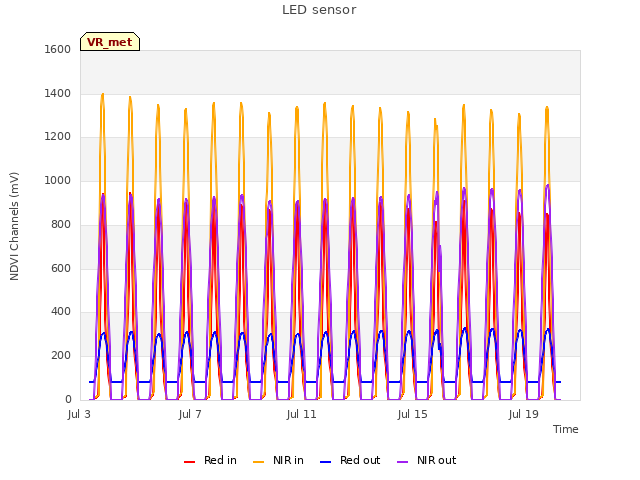Click the LED sensor chart title
This screenshot has height=480, width=640.
(x=319, y=10)
